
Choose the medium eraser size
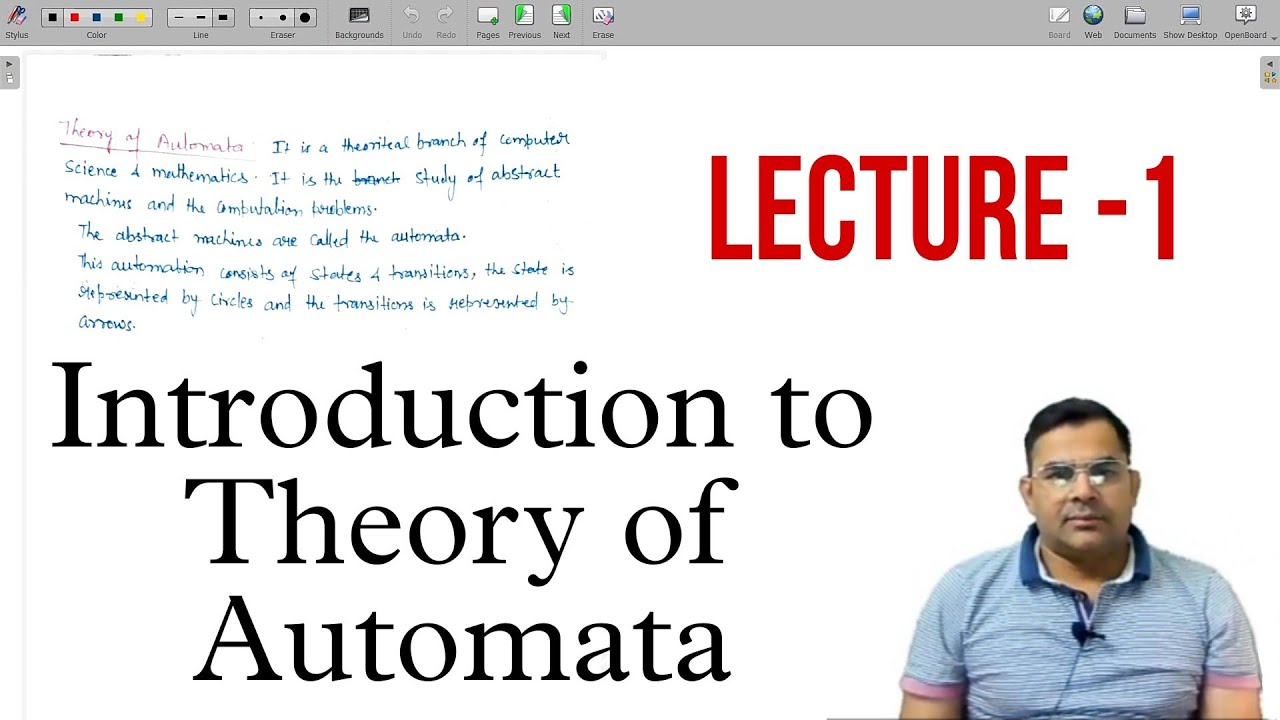[283, 17]
